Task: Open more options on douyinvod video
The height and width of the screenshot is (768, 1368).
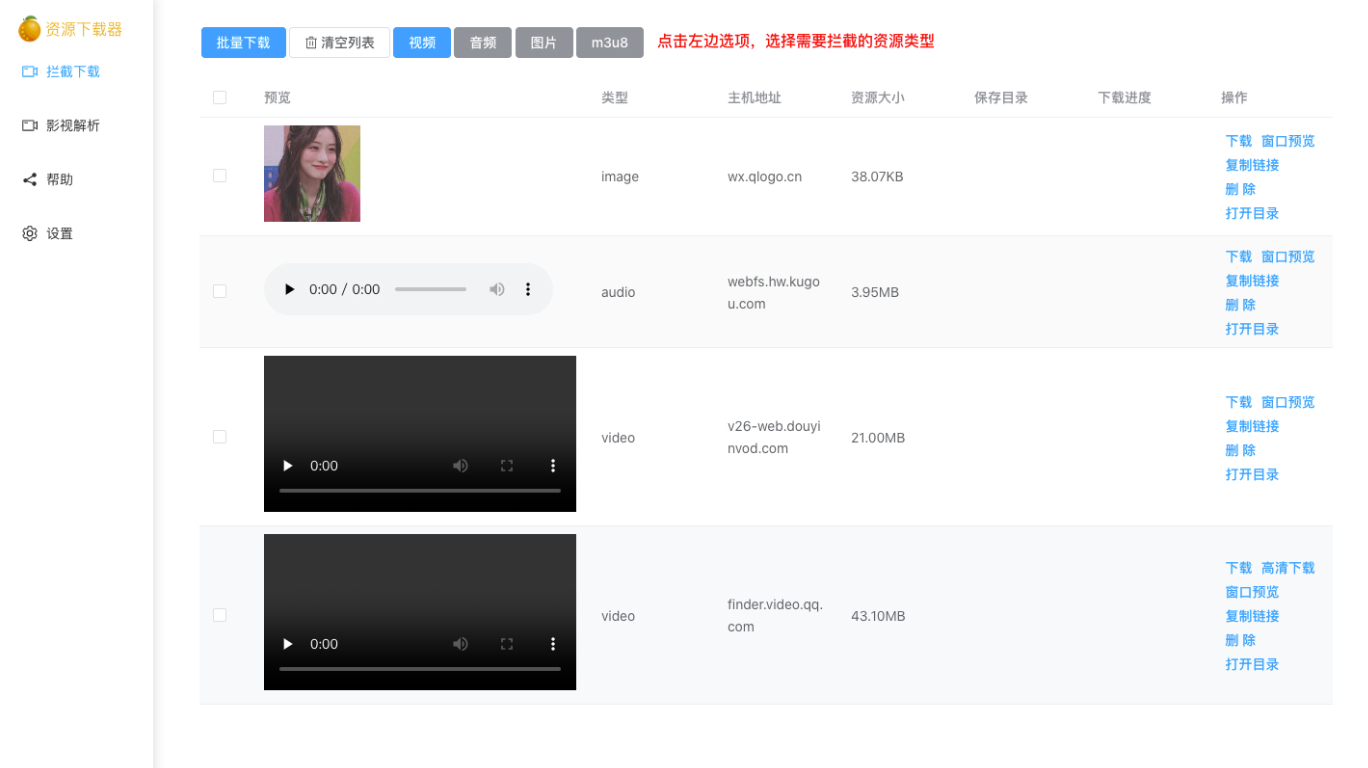Action: click(x=553, y=466)
